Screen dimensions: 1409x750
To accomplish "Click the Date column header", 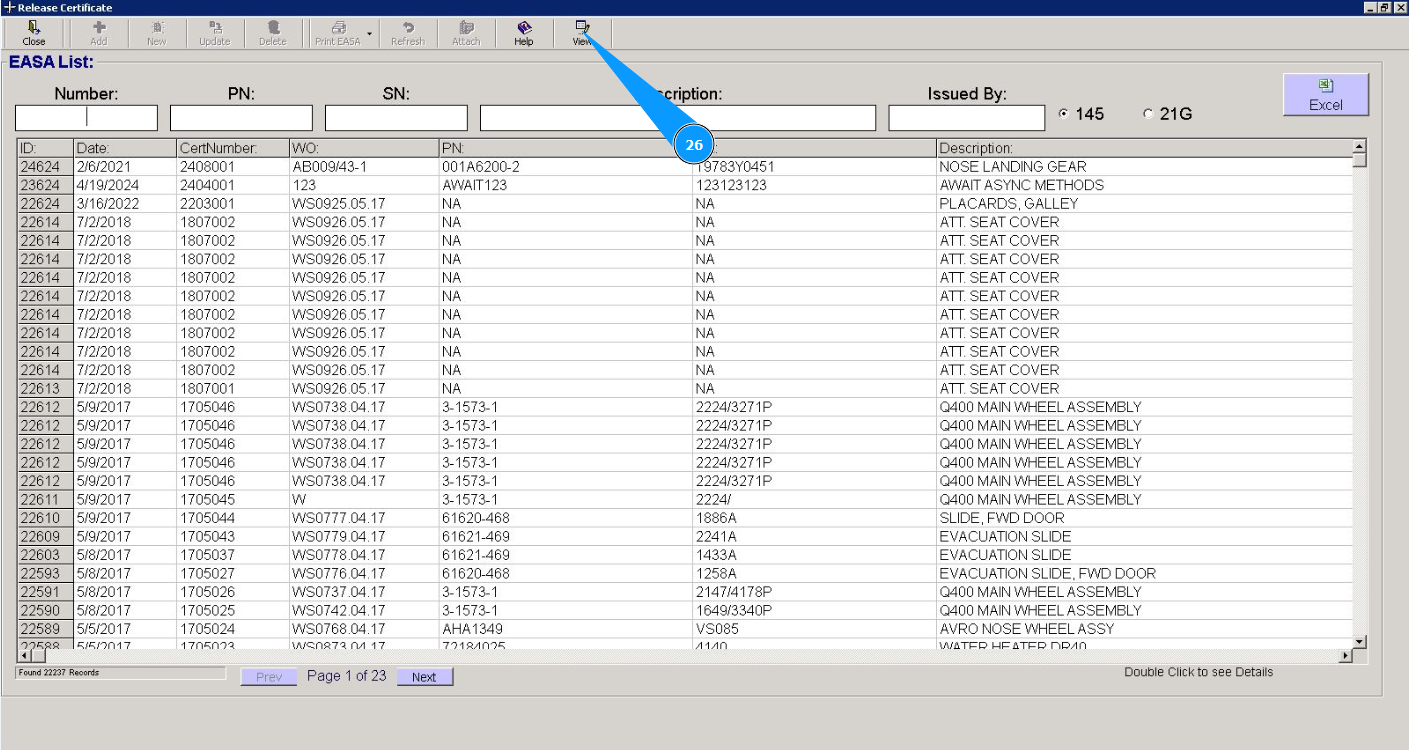I will click(125, 148).
